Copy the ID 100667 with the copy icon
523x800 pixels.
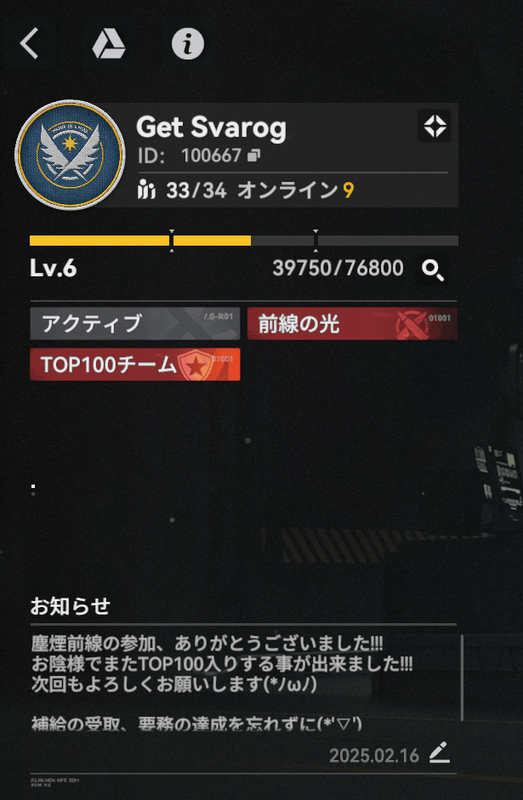(254, 156)
